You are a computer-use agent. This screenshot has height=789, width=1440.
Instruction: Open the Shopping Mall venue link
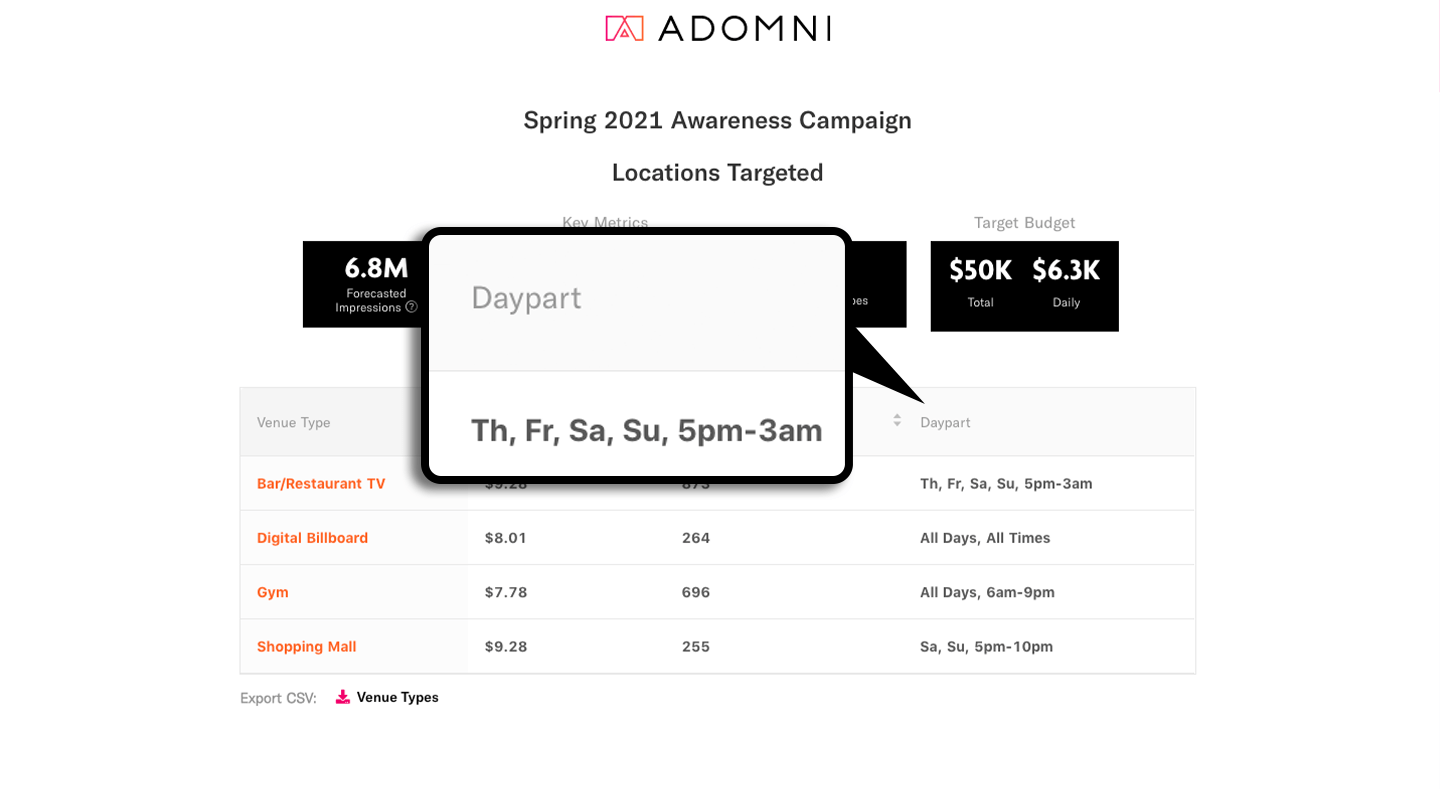(306, 647)
